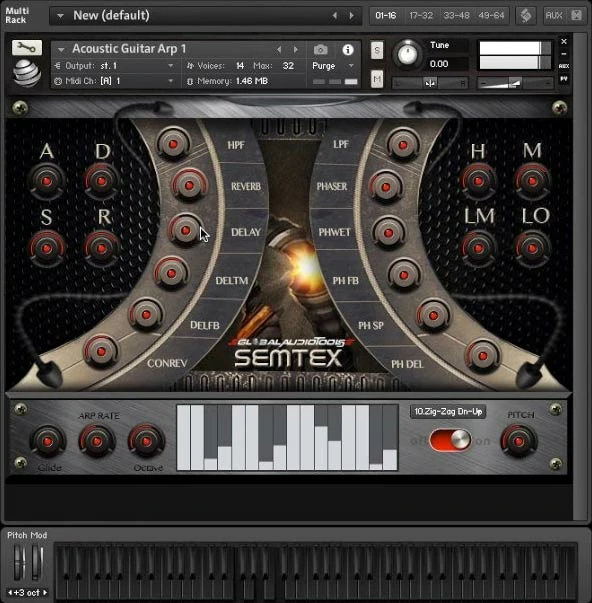The width and height of the screenshot is (592, 603).
Task: Click the PH SP knob
Action: point(433,316)
